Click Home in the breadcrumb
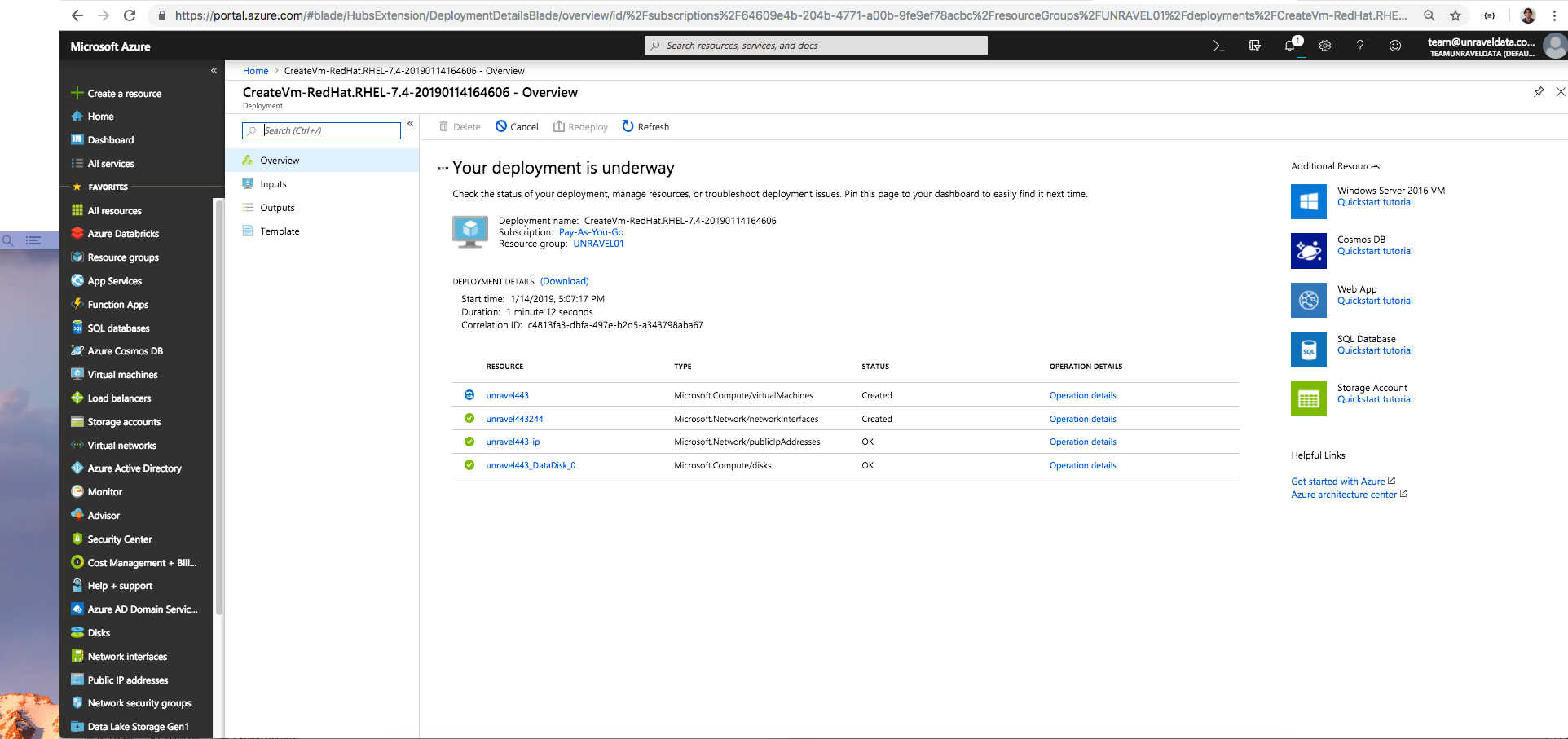The height and width of the screenshot is (739, 1568). pos(255,71)
